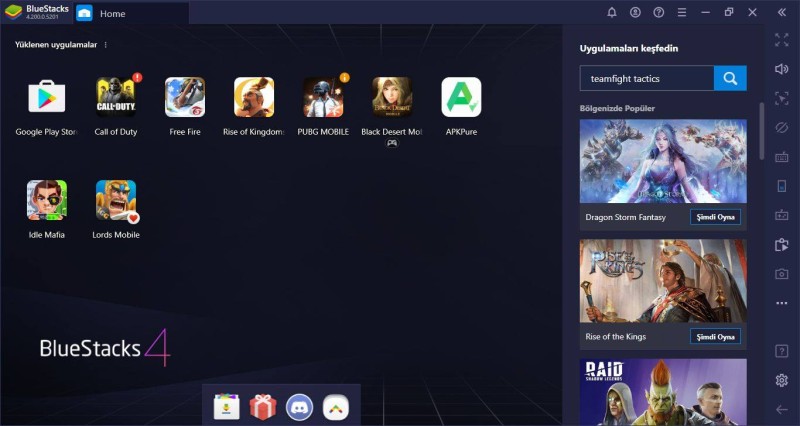Click the app search input field
This screenshot has height=426, width=800.
tap(646, 78)
